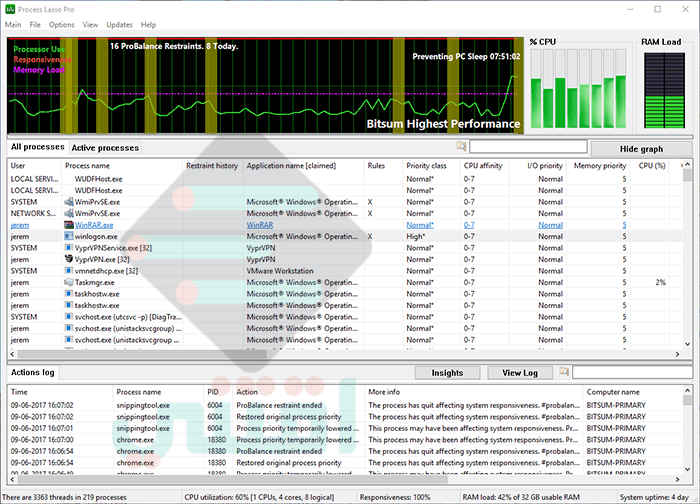The height and width of the screenshot is (504, 700).
Task: Click the SYSTEM WmiPrvSE.exe process icon
Action: (x=69, y=202)
